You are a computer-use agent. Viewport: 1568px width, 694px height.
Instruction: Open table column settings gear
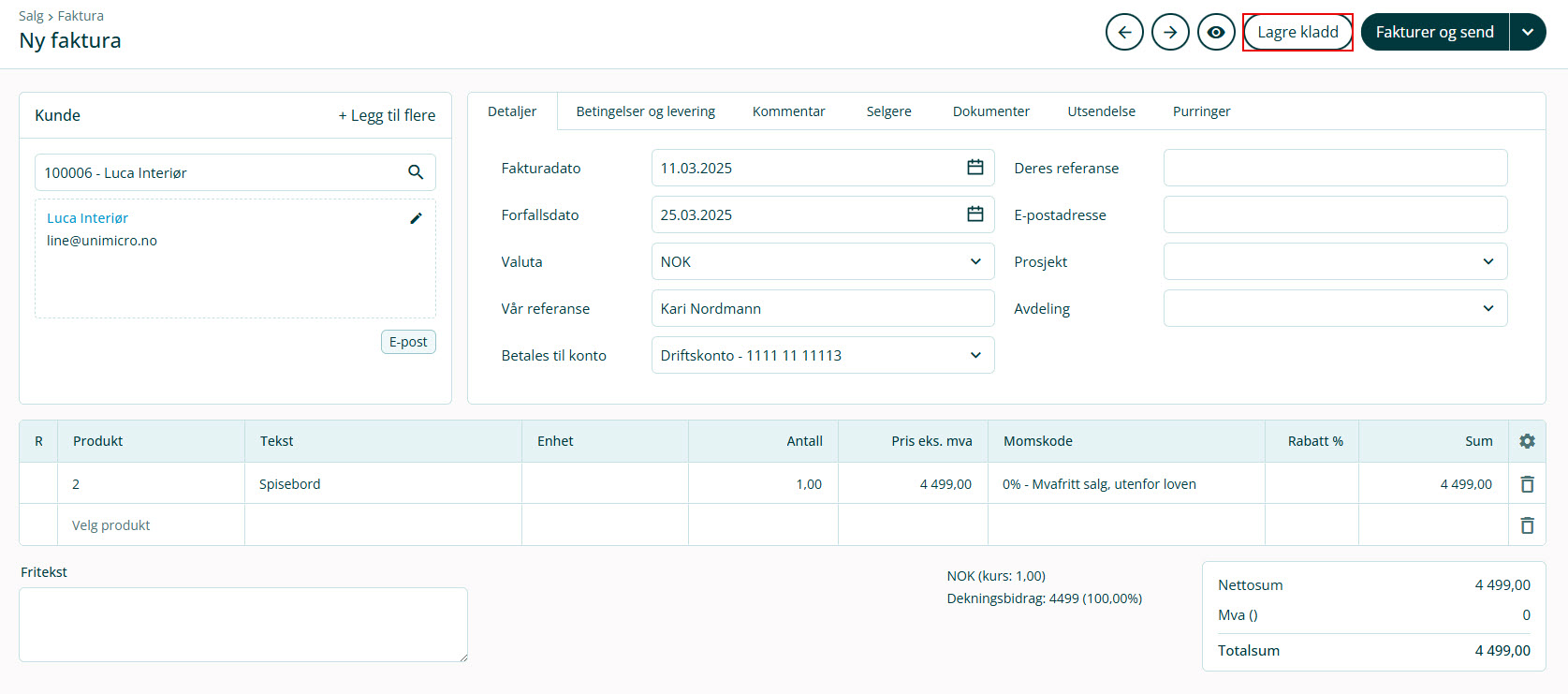point(1527,441)
